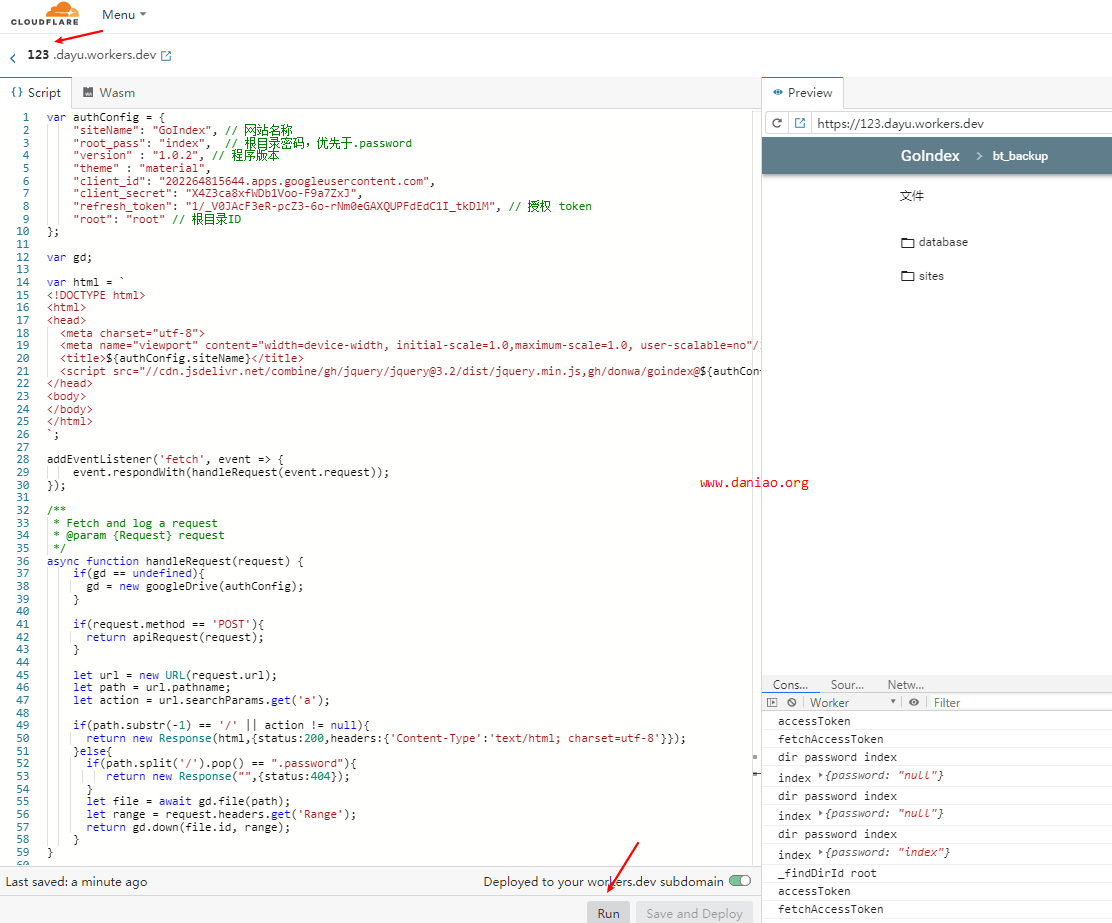The width and height of the screenshot is (1112, 923).
Task: Select the Preview tab
Action: 803,93
